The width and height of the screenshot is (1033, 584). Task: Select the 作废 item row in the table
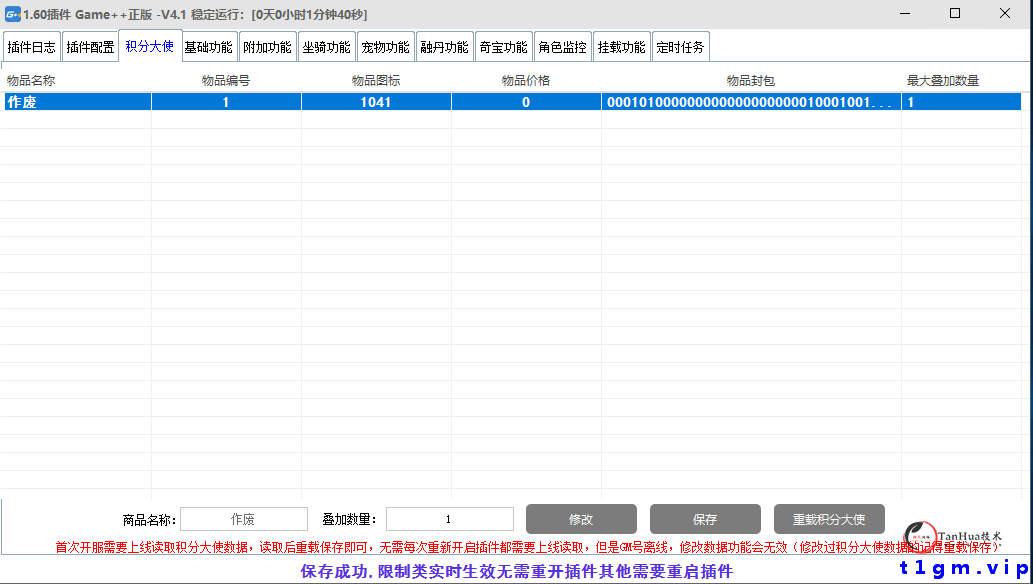(x=75, y=101)
